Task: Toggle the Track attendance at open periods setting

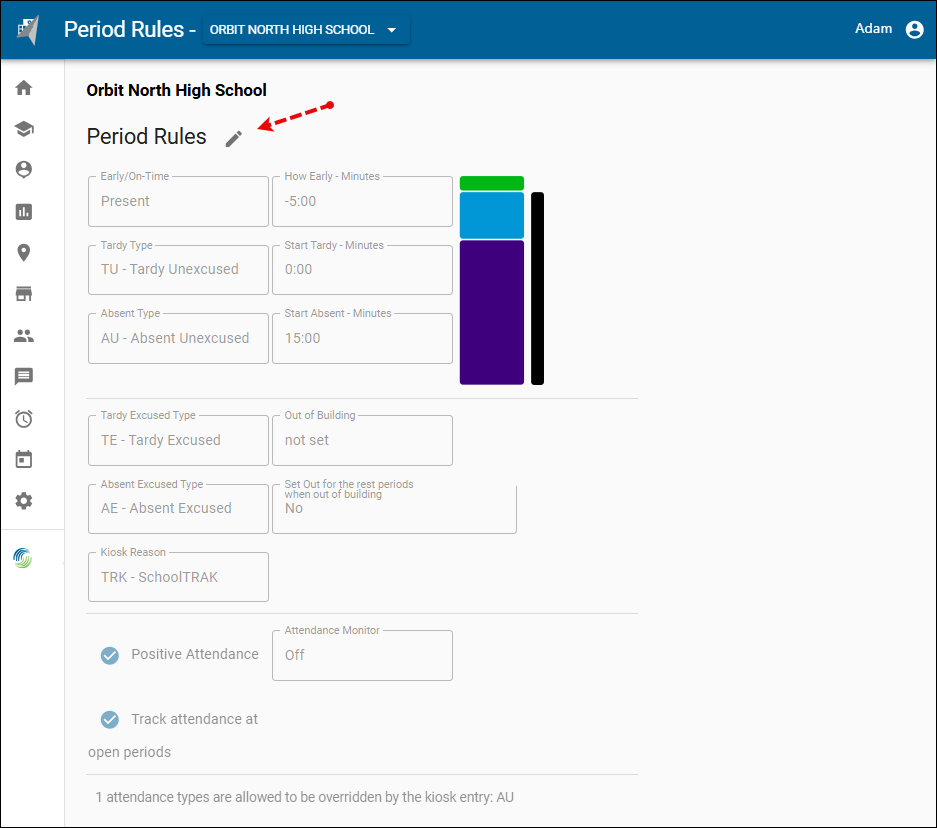Action: tap(110, 719)
